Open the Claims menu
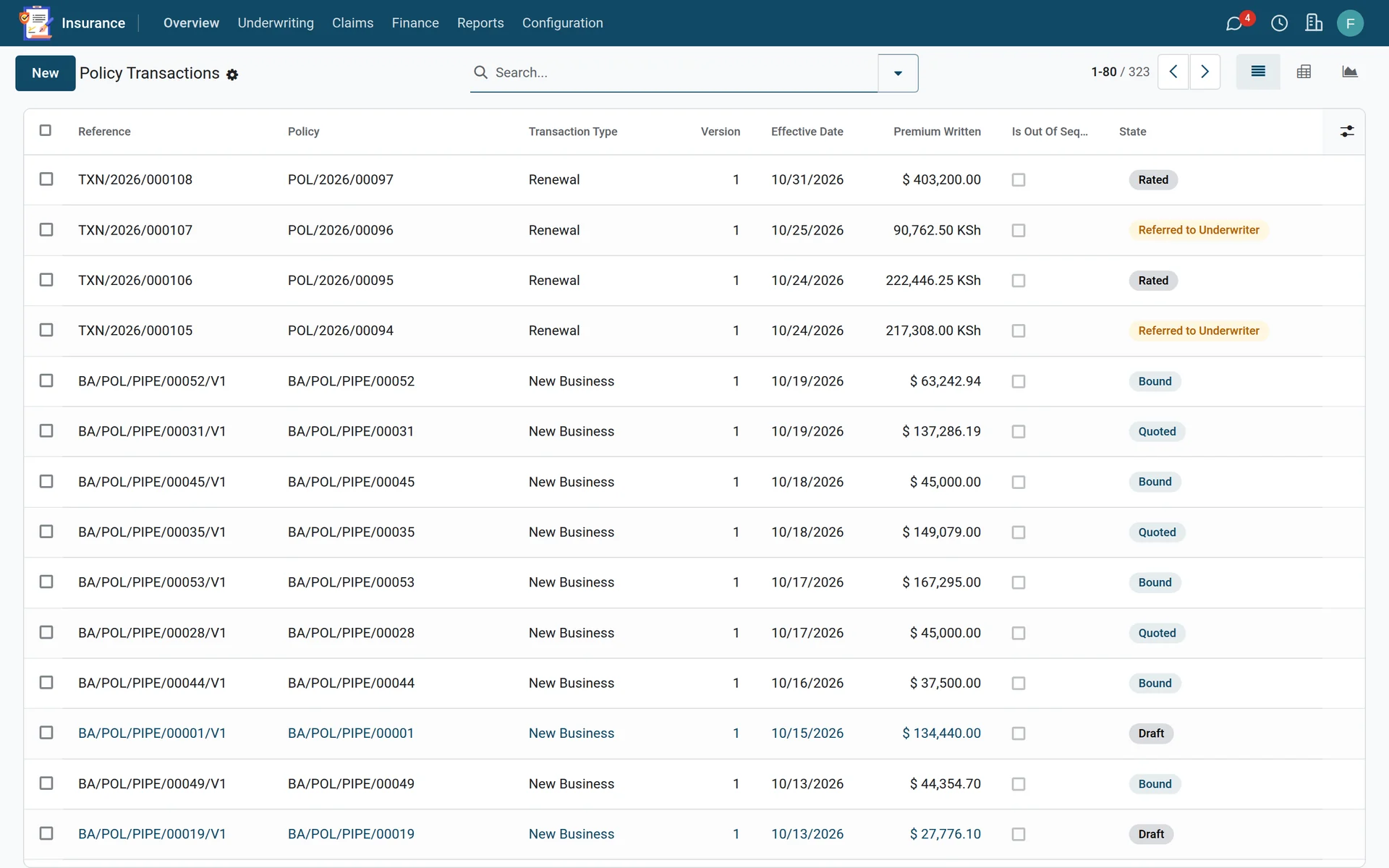The height and width of the screenshot is (868, 1389). pyautogui.click(x=352, y=23)
